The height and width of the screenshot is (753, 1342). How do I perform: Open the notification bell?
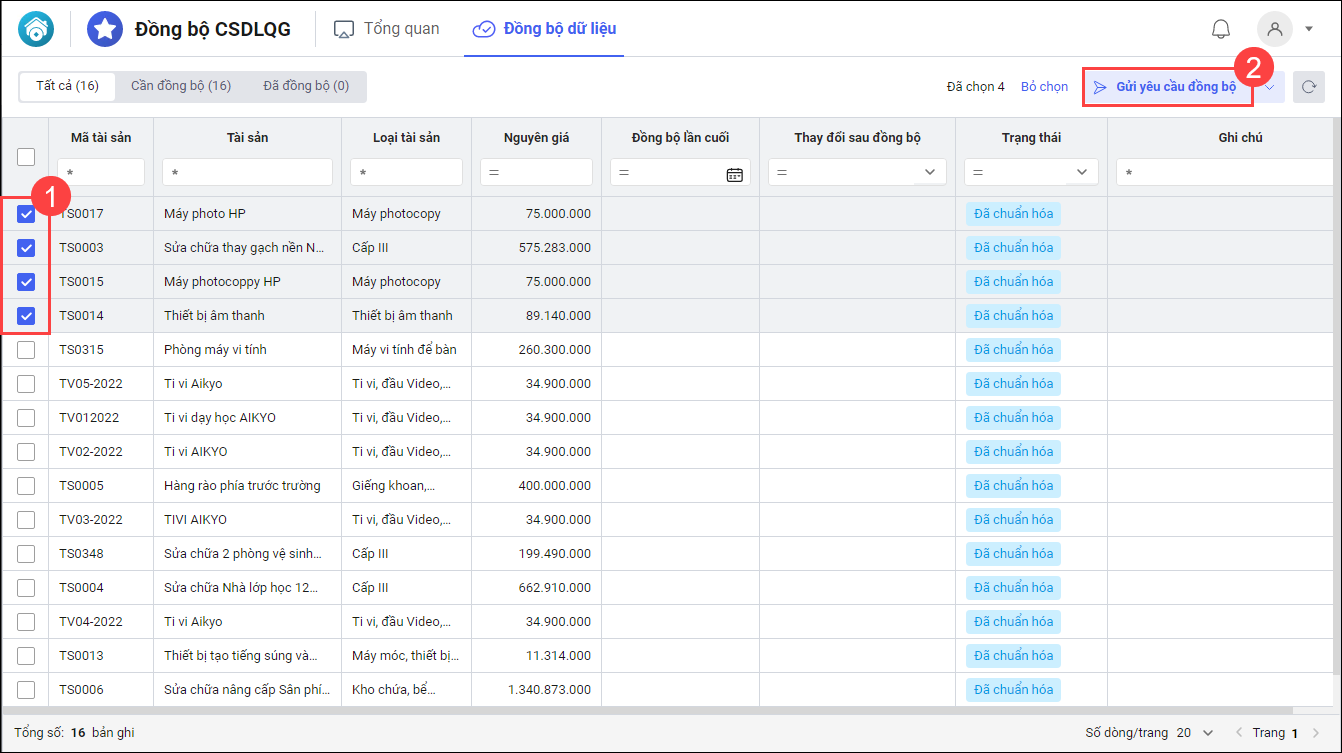click(1220, 29)
